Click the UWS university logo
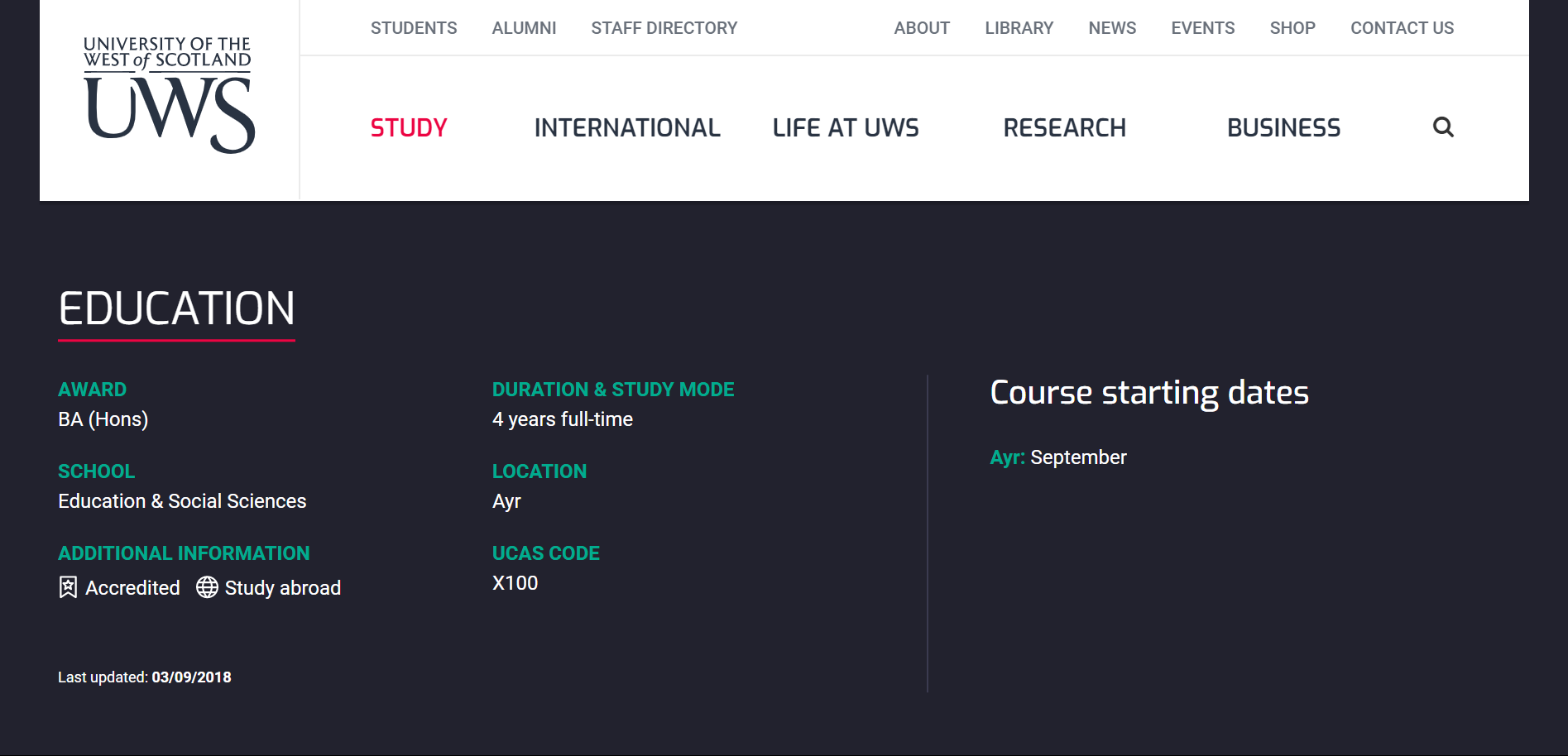This screenshot has height=756, width=1568. tap(169, 95)
